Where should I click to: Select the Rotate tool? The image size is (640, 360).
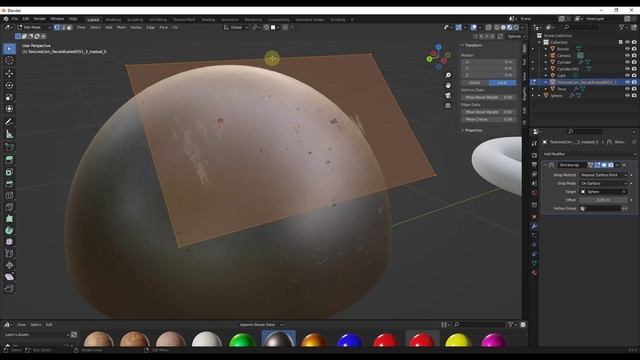(x=9, y=86)
